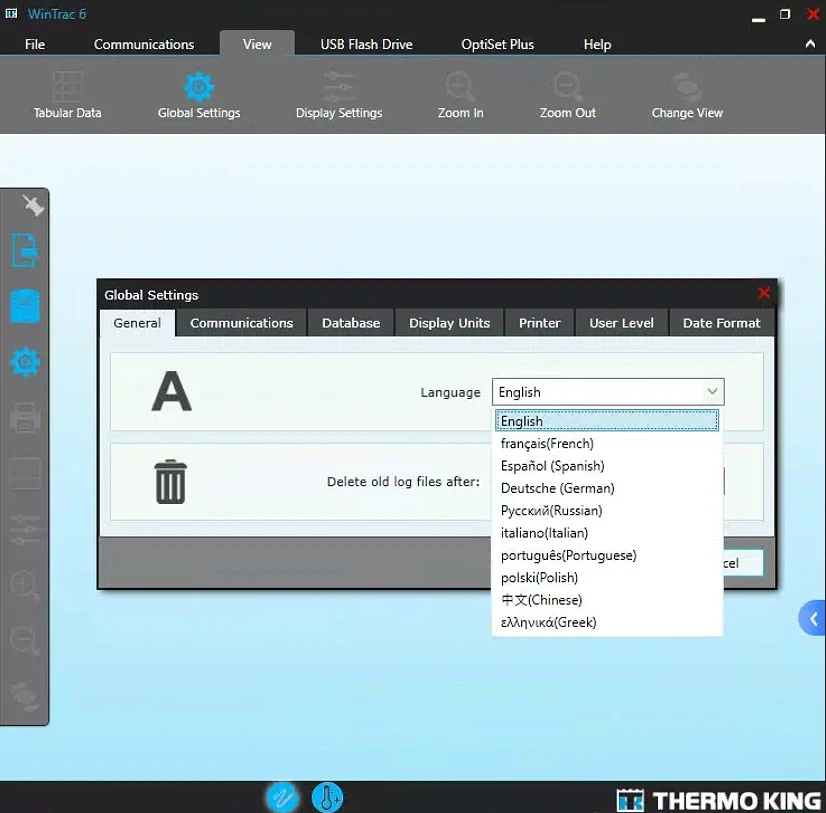Click the zoom out icon in sidebar
The height and width of the screenshot is (813, 826).
[x=25, y=641]
